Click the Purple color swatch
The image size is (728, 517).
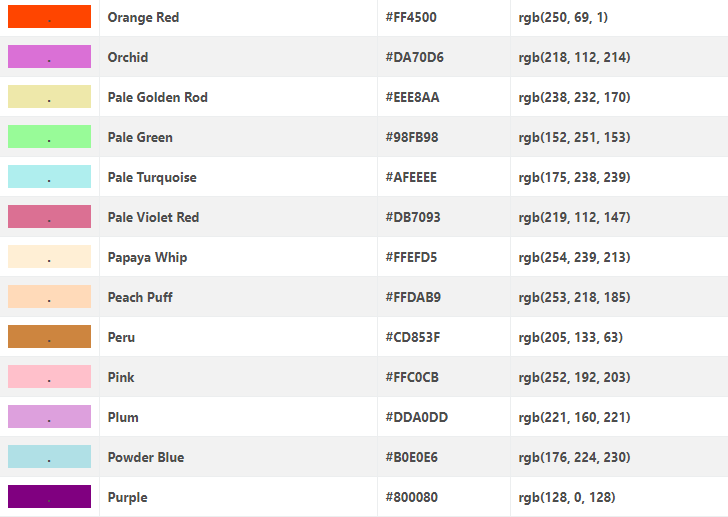[x=49, y=497]
